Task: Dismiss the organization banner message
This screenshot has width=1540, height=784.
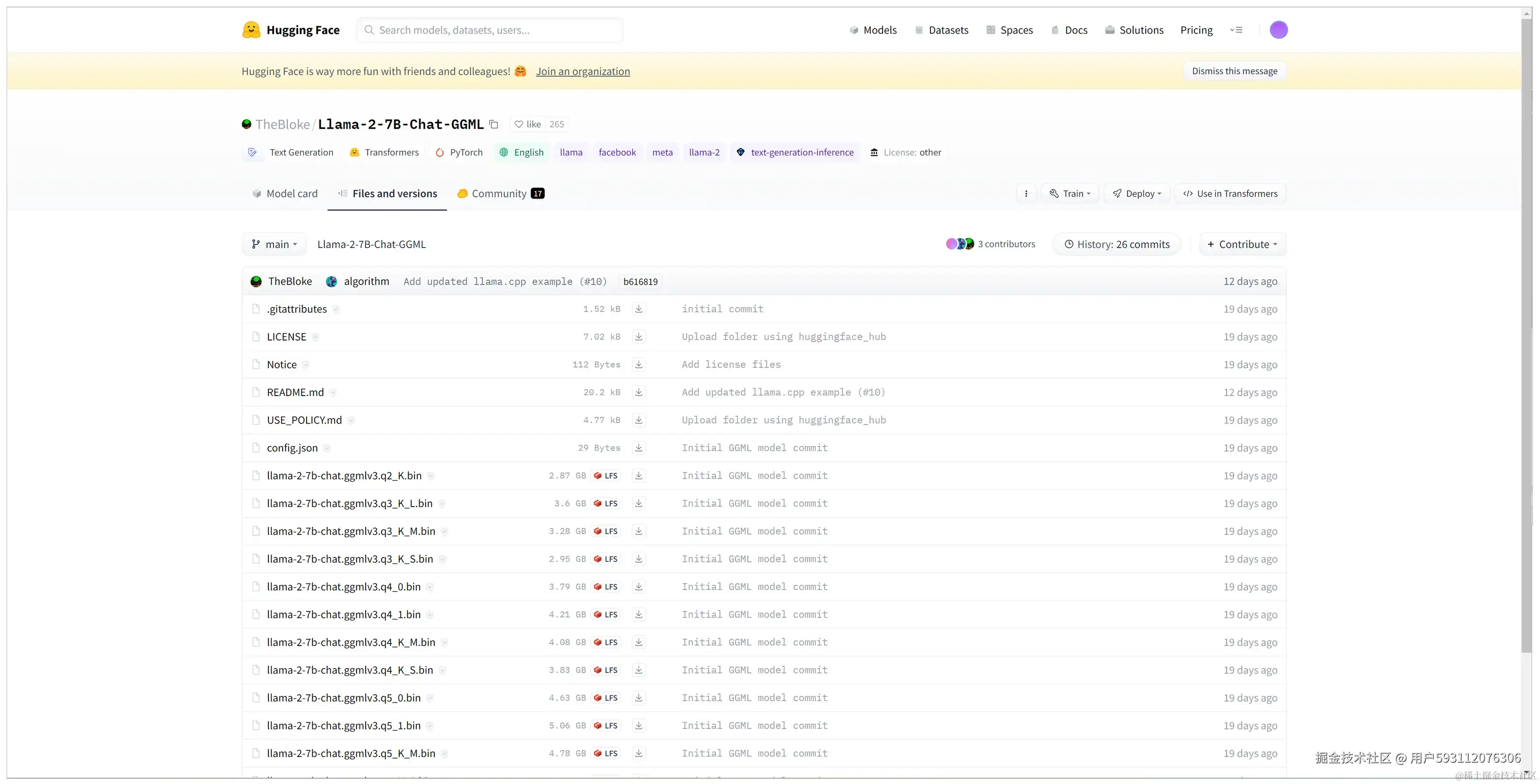Action: coord(1234,71)
